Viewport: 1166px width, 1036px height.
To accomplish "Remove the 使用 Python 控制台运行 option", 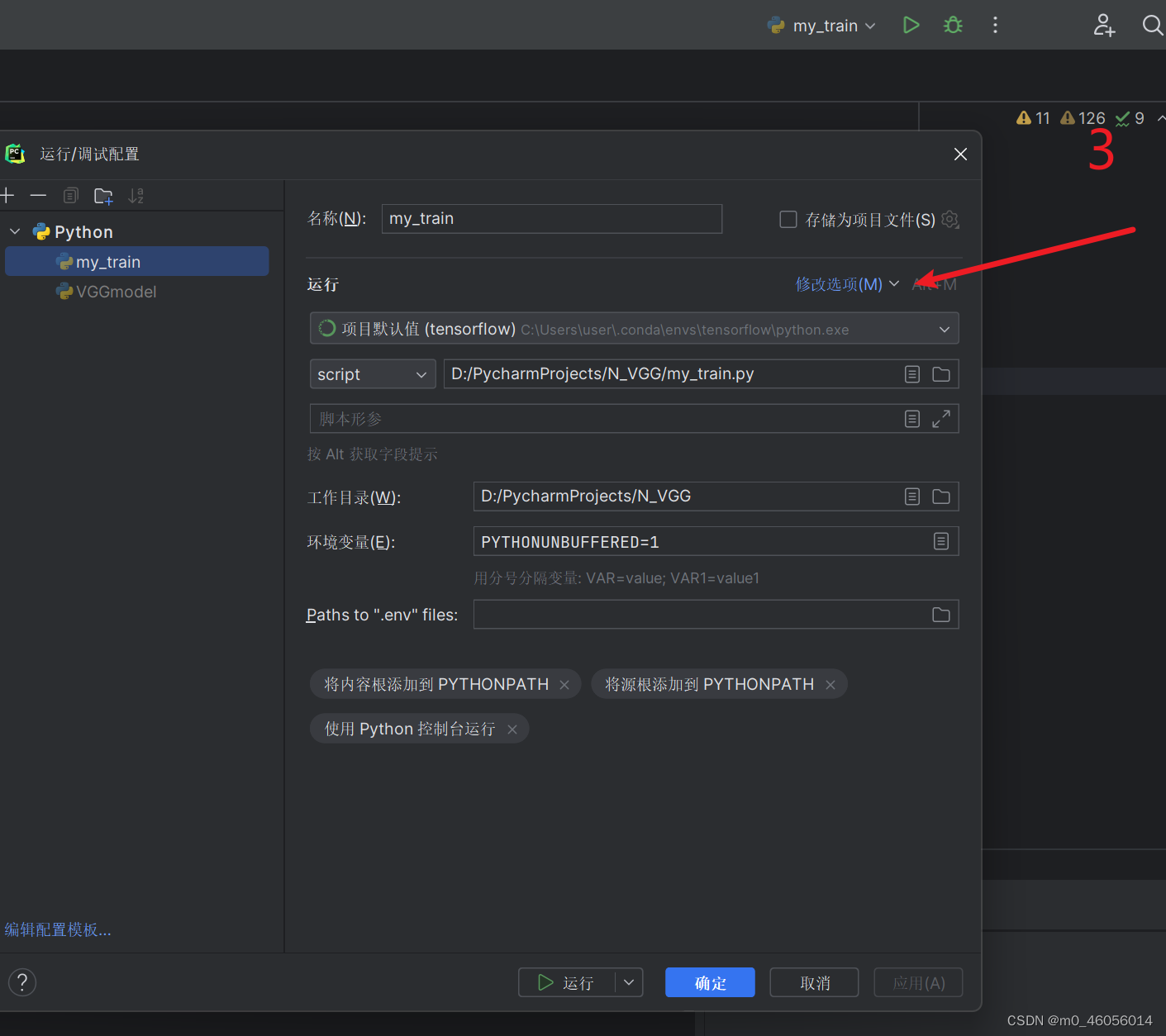I will 512,728.
